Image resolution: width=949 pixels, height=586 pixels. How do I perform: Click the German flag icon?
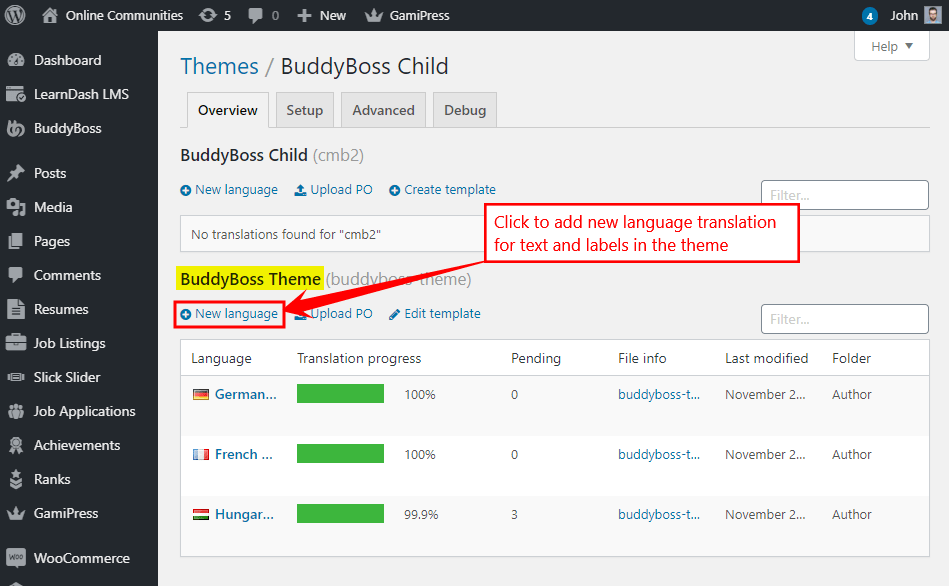click(x=201, y=394)
